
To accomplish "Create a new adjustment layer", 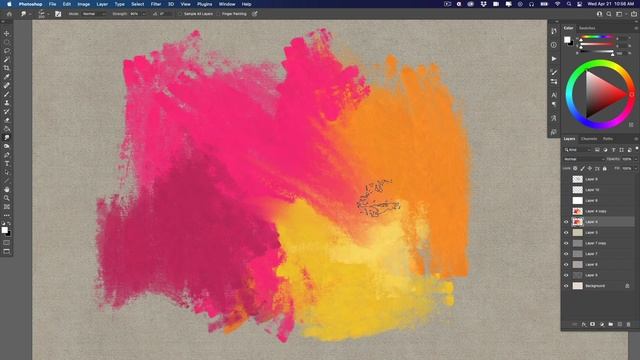I will tap(602, 324).
